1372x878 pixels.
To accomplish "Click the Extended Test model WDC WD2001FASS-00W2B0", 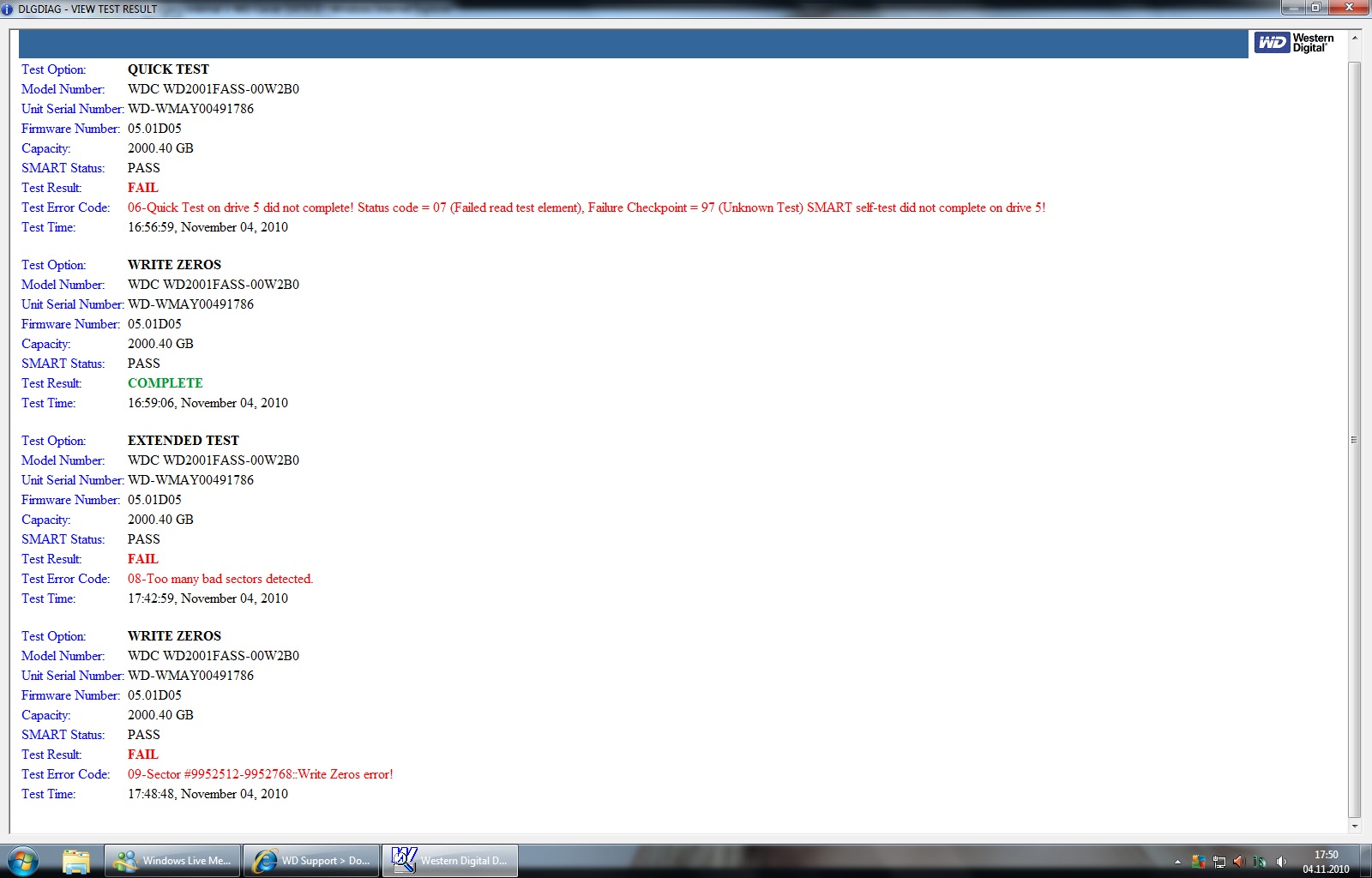I will pyautogui.click(x=214, y=460).
